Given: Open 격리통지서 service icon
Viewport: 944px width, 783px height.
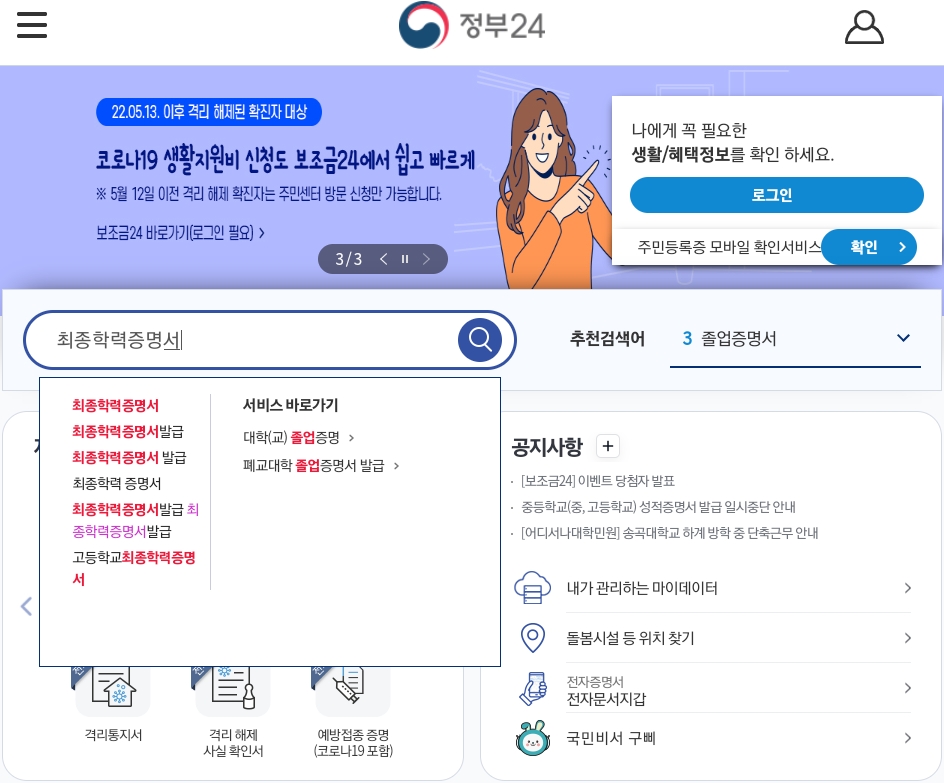Looking at the screenshot, I should 113,690.
